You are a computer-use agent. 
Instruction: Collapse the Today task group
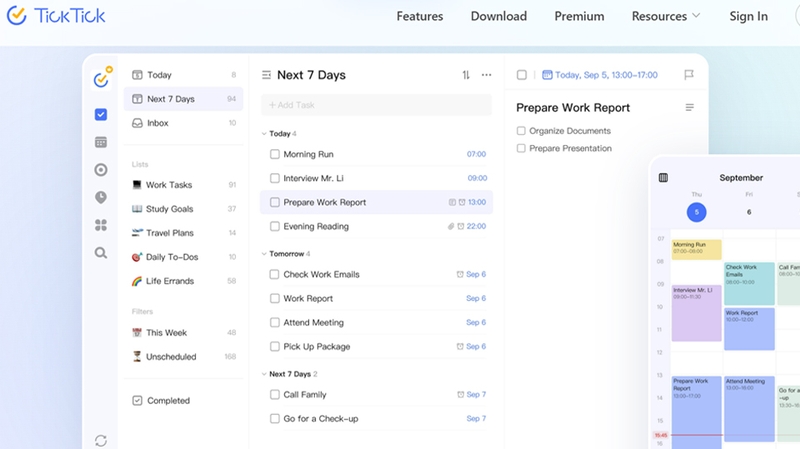coord(264,134)
